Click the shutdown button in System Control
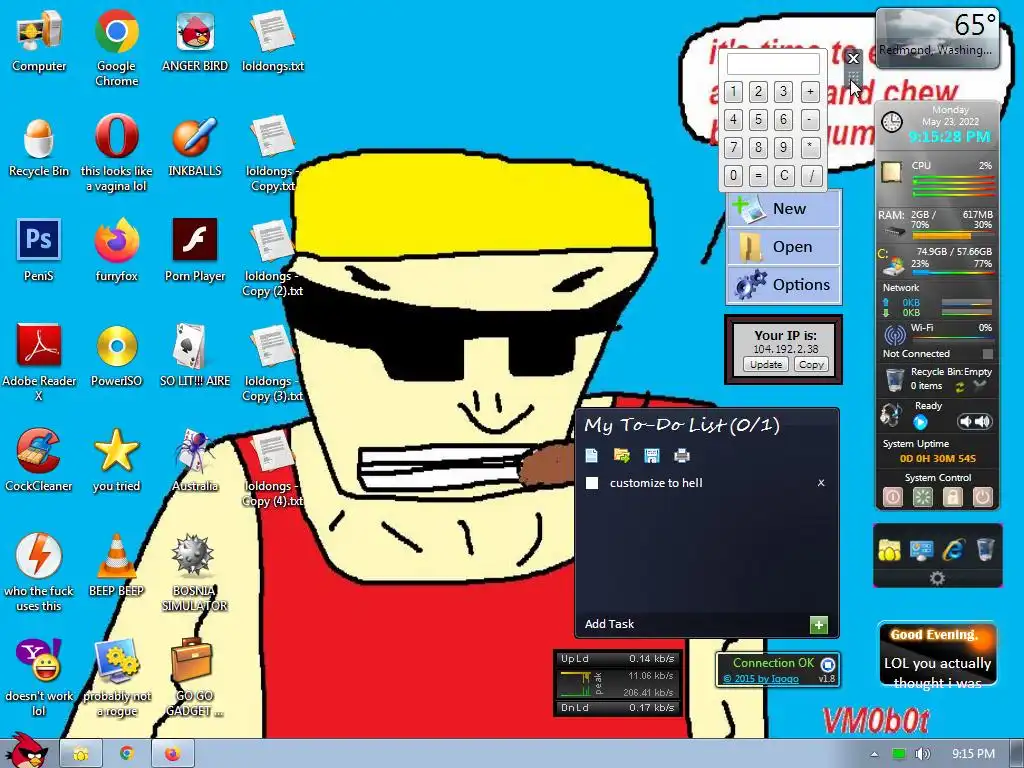Viewport: 1024px width, 768px height. pos(982,497)
